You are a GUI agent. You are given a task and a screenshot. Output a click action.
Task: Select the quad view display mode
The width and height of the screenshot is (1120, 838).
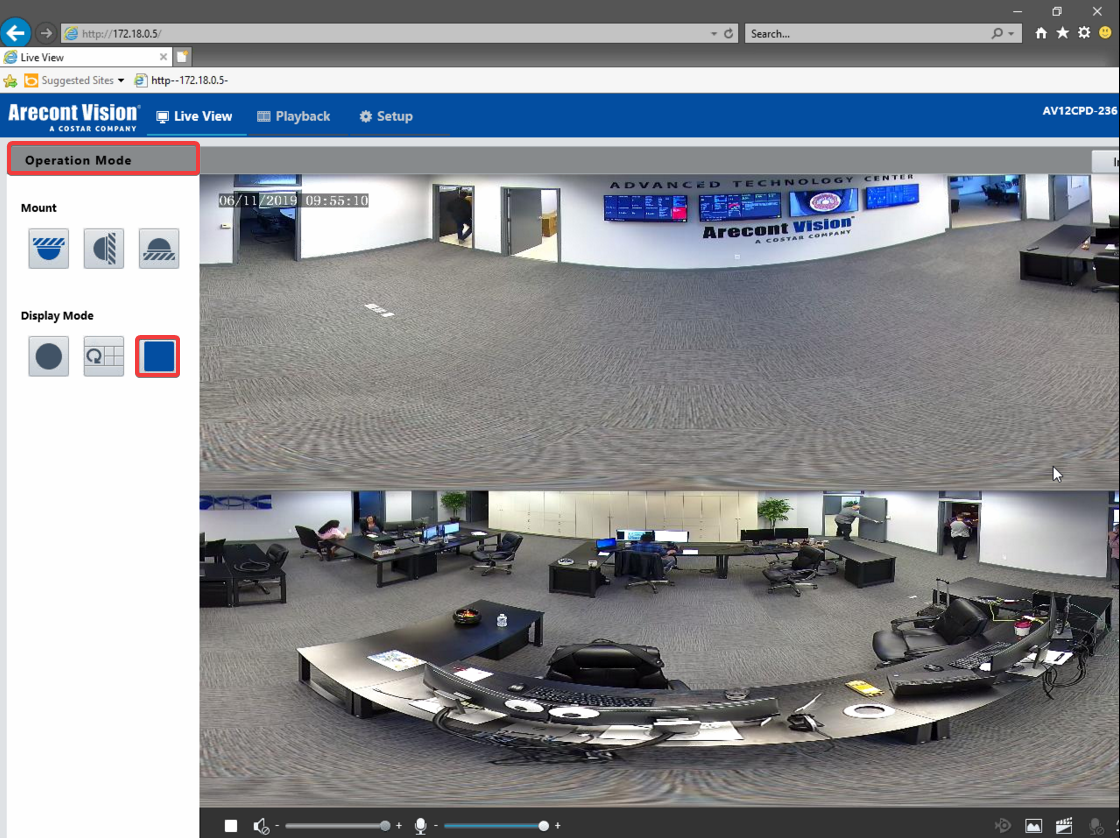(x=103, y=356)
